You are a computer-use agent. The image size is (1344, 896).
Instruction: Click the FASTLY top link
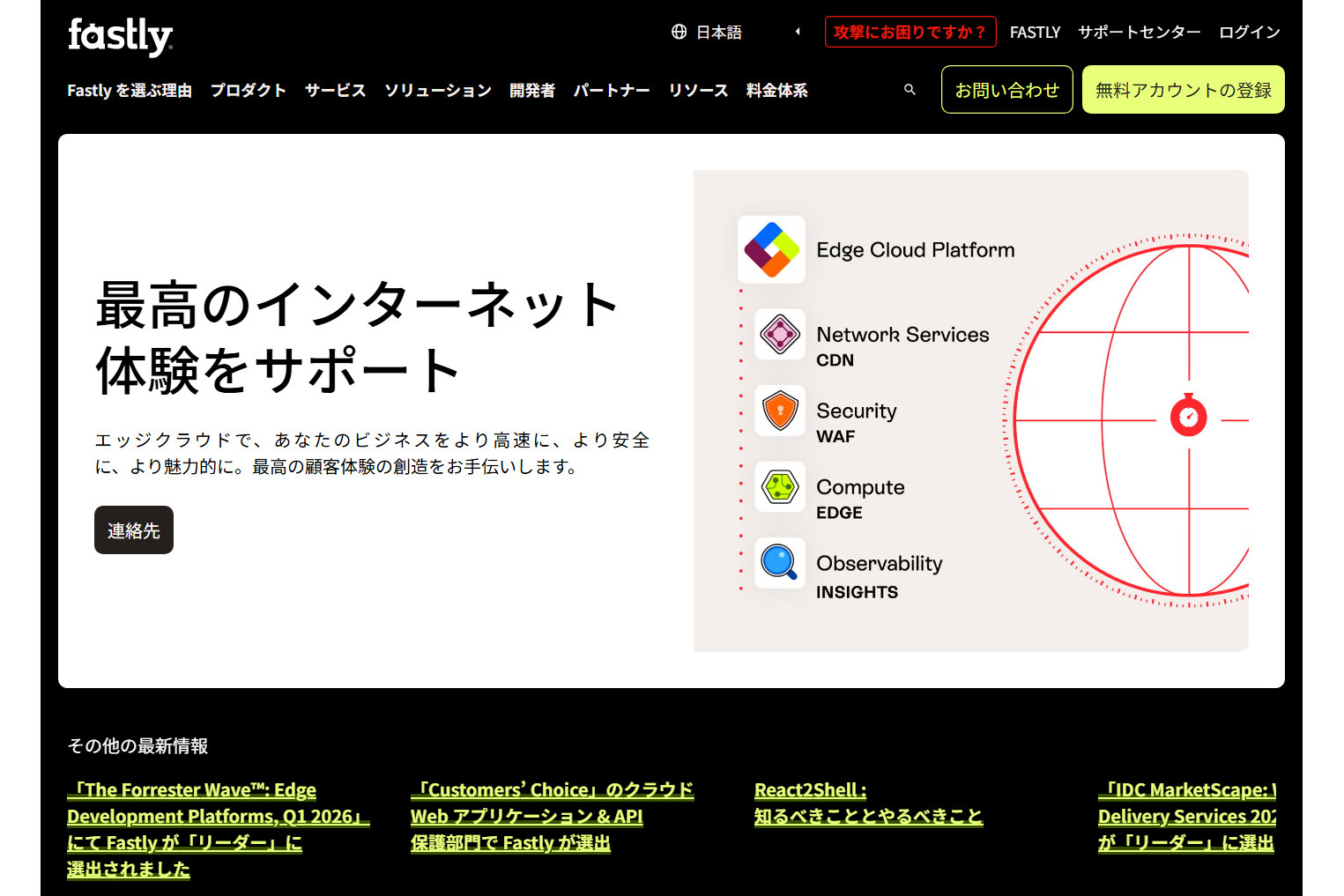click(1035, 32)
